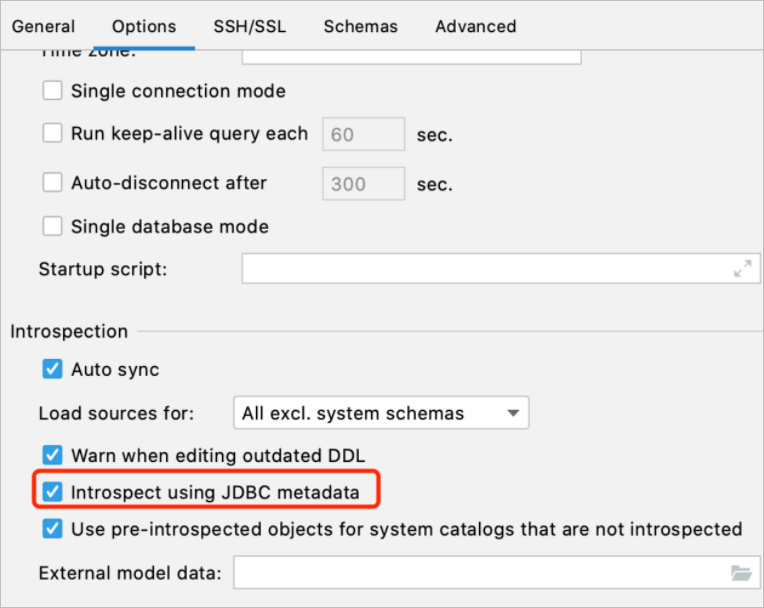Toggle Introspect using JDBC metadata checkbox
Screen dimensions: 764x608
53,492
